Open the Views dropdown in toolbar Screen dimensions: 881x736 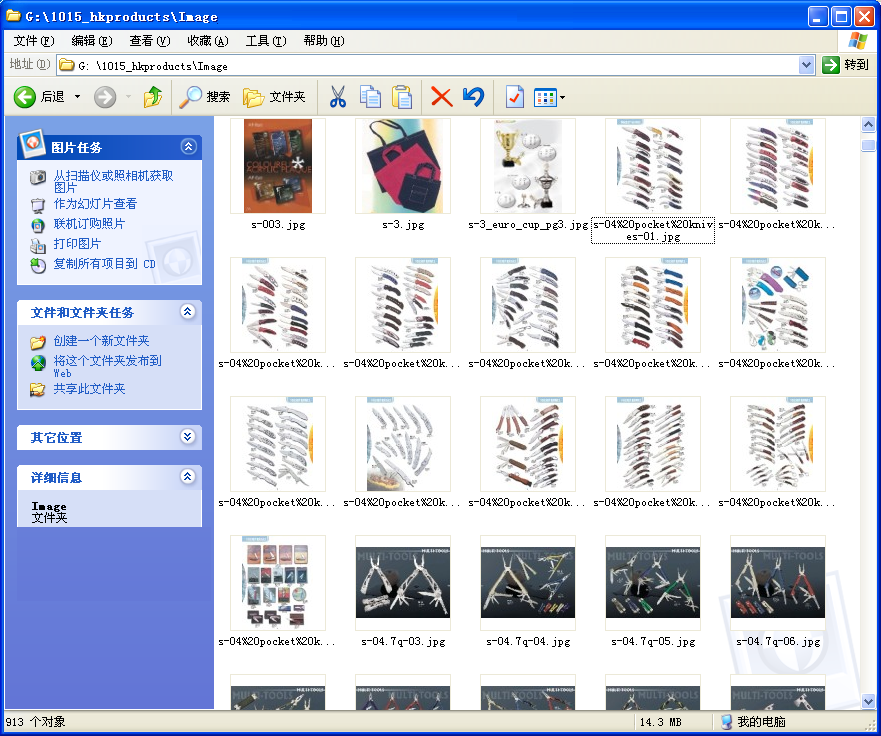pos(549,97)
